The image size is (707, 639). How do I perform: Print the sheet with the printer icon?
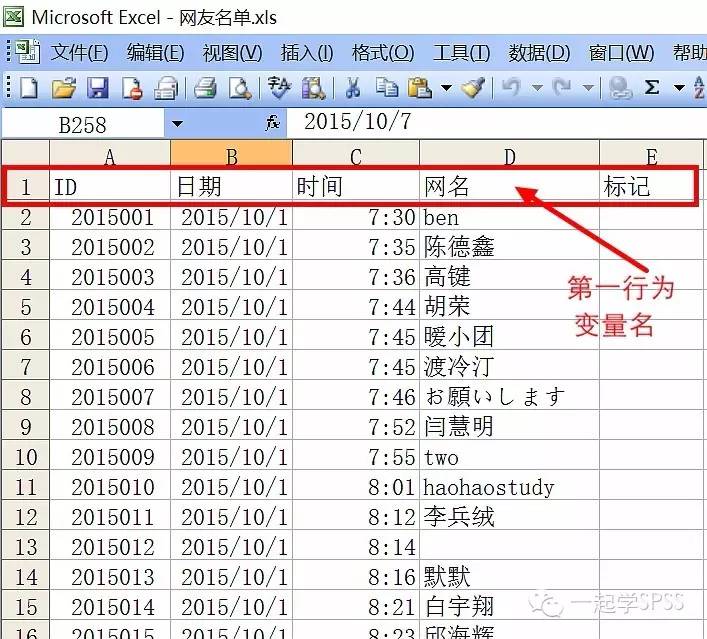pyautogui.click(x=205, y=87)
